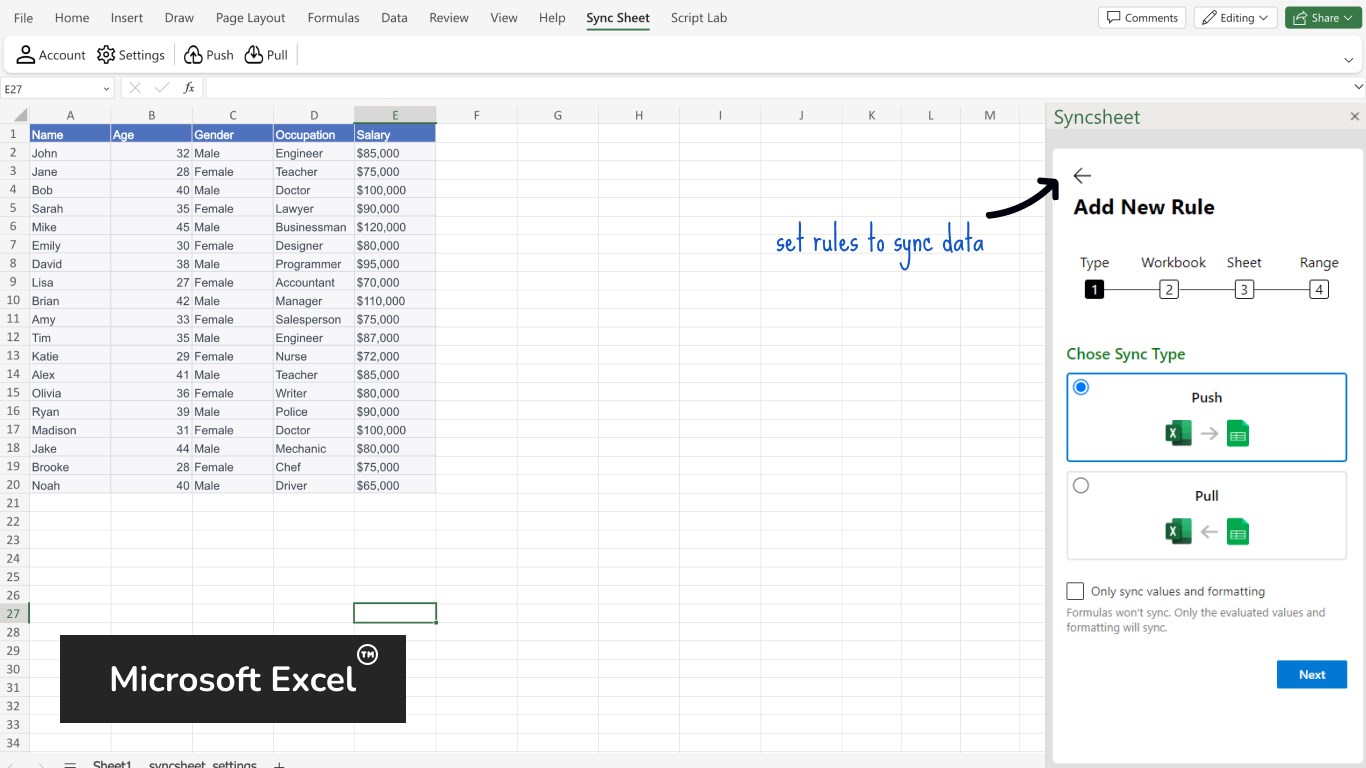The image size is (1366, 768).
Task: Switch to the Insert tab
Action: 127,18
